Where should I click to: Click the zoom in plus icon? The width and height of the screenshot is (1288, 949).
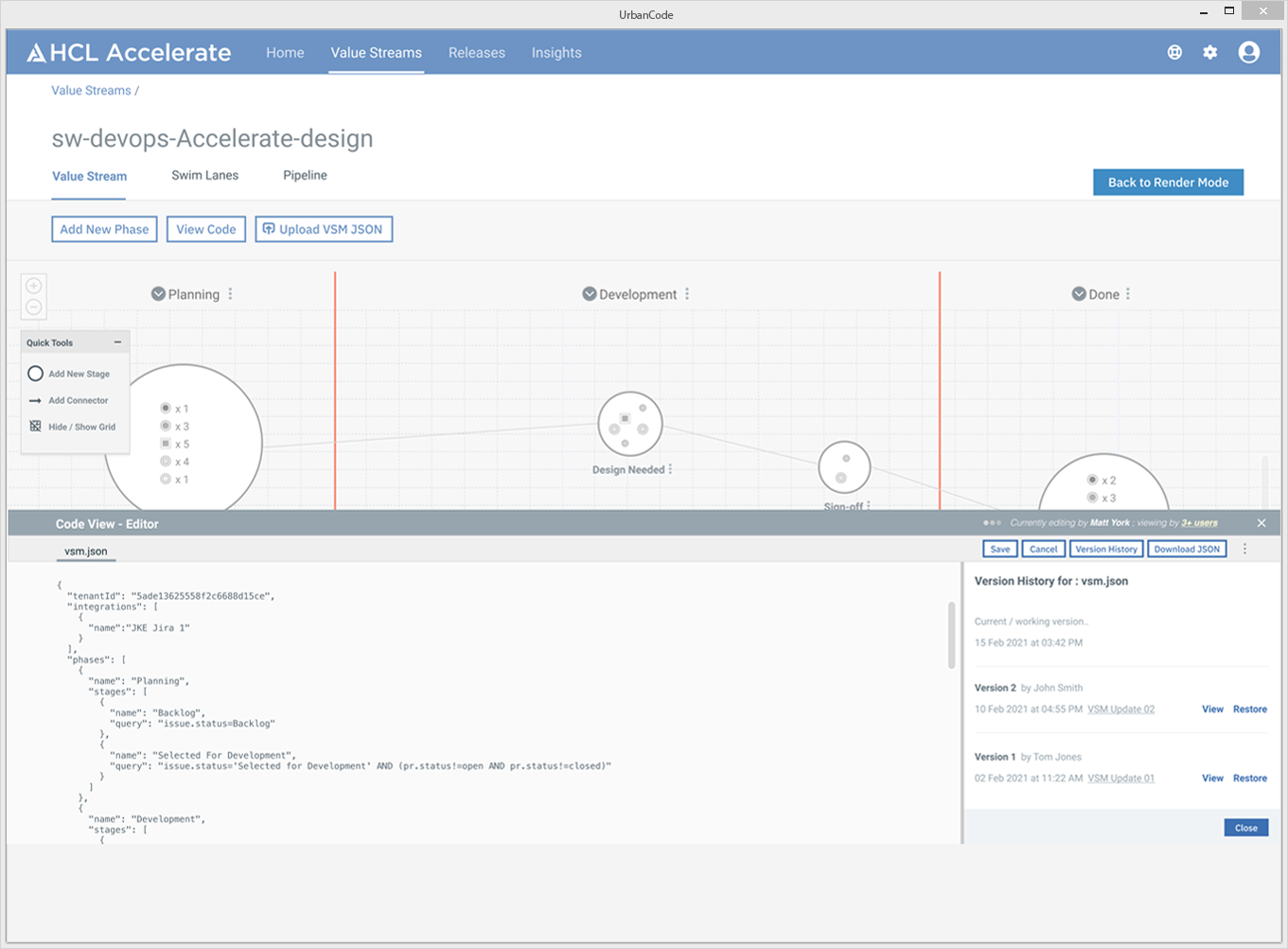tap(34, 286)
